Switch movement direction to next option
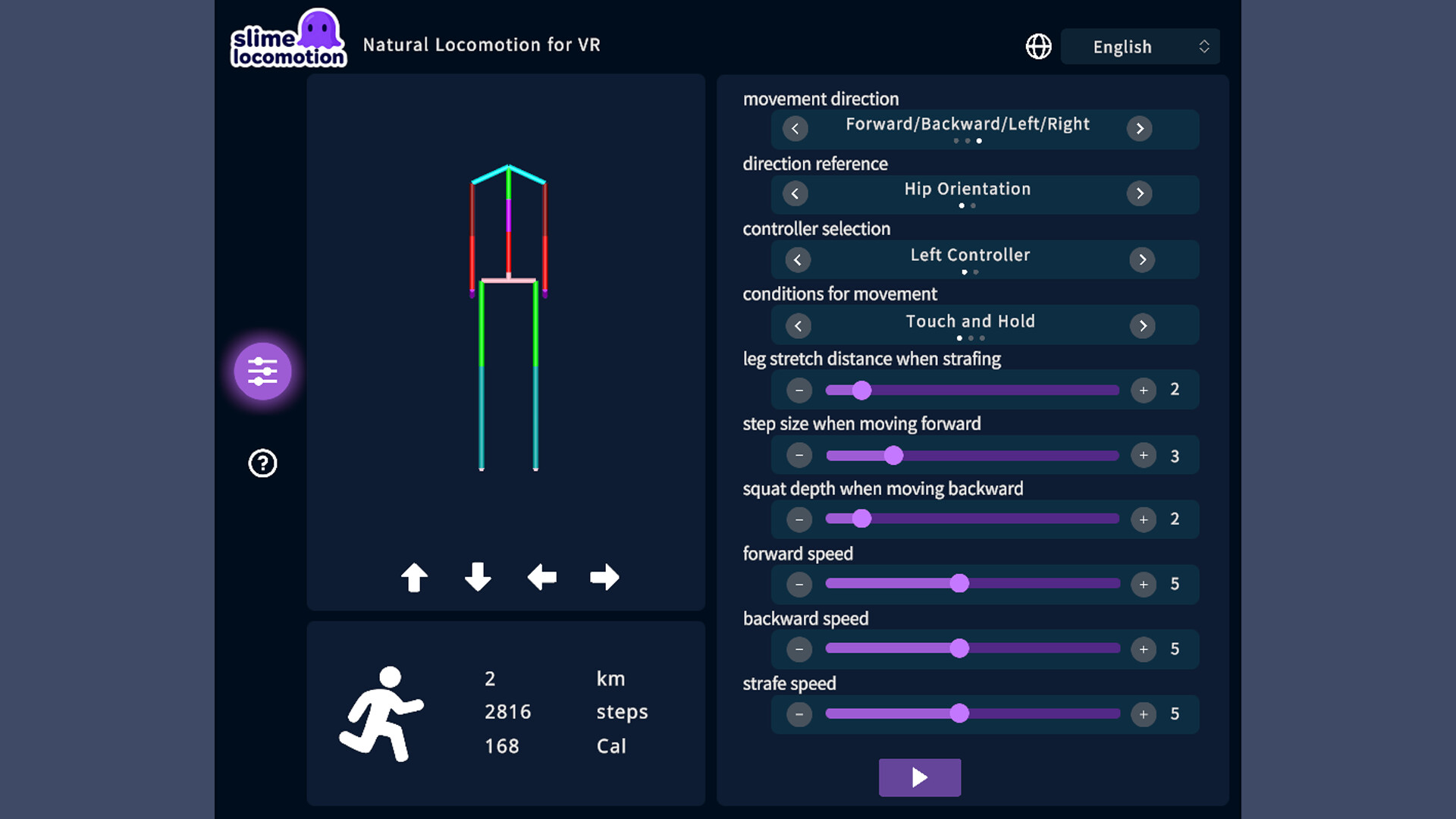 (x=1139, y=129)
